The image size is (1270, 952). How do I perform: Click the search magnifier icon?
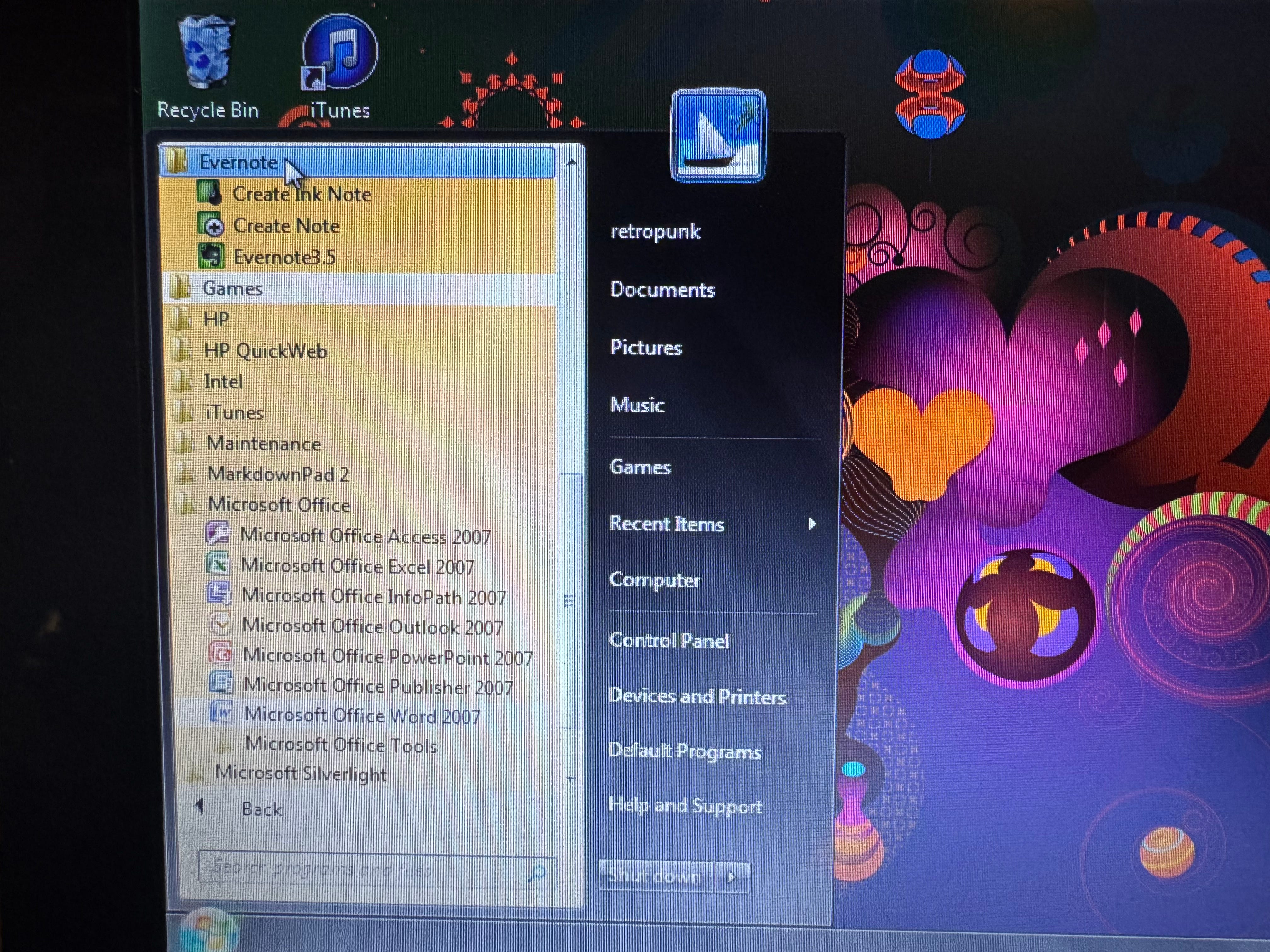coord(536,874)
